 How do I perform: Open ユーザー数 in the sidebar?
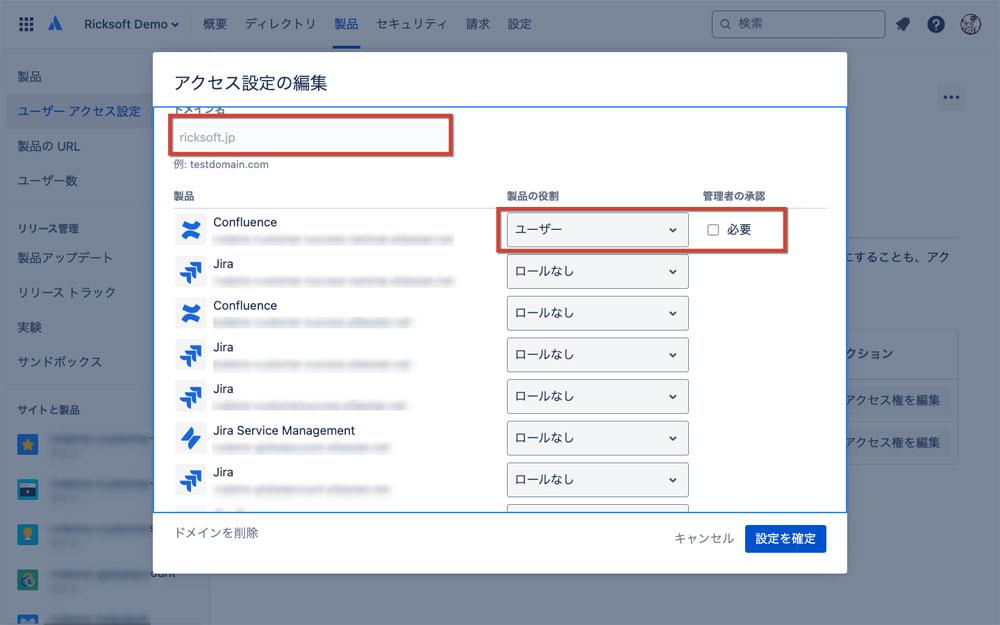click(48, 180)
